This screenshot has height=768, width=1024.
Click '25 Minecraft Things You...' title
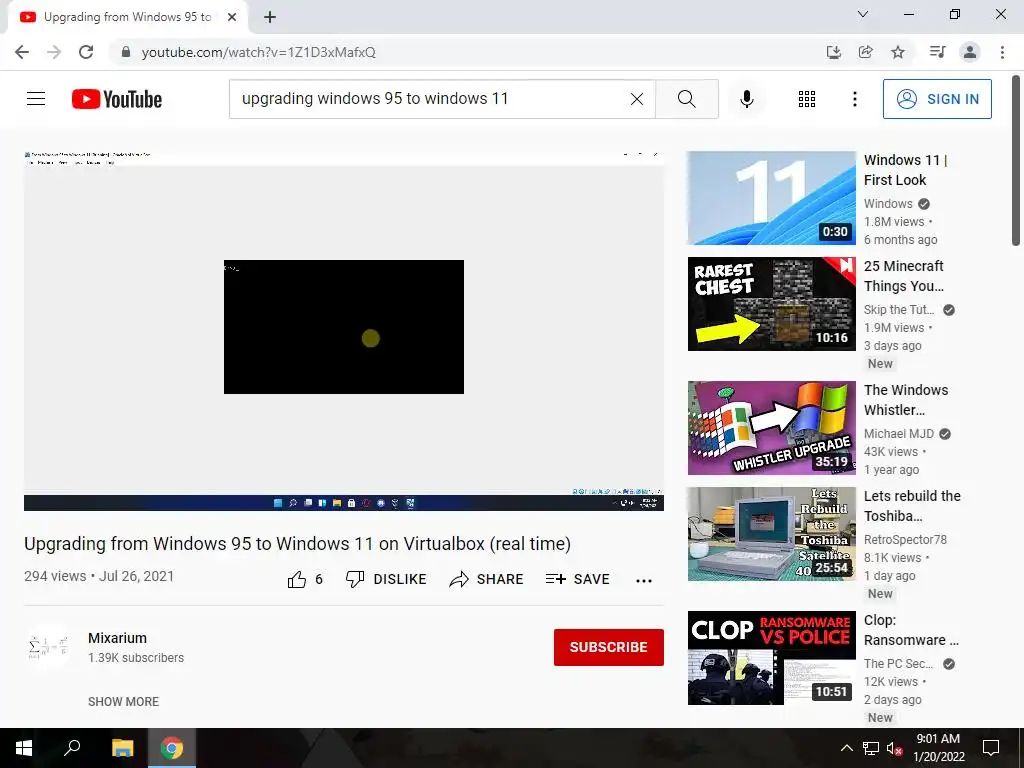[x=904, y=276]
